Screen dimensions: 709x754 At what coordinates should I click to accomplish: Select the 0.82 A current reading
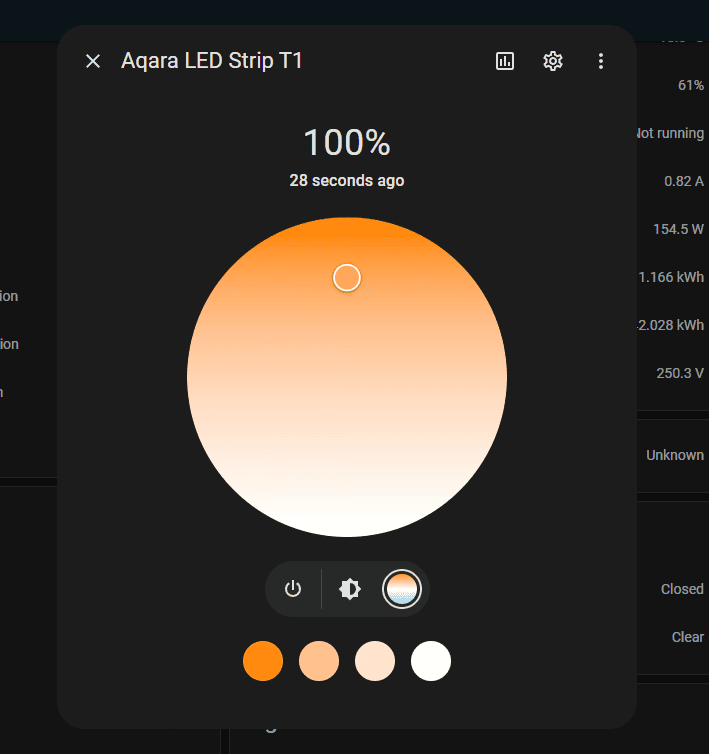[683, 181]
